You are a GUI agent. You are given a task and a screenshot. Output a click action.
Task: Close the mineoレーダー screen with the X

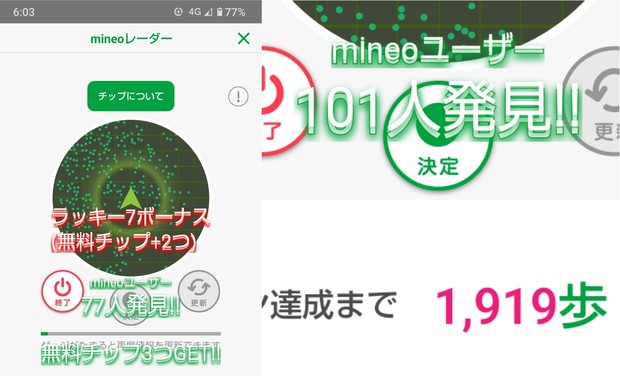point(244,38)
